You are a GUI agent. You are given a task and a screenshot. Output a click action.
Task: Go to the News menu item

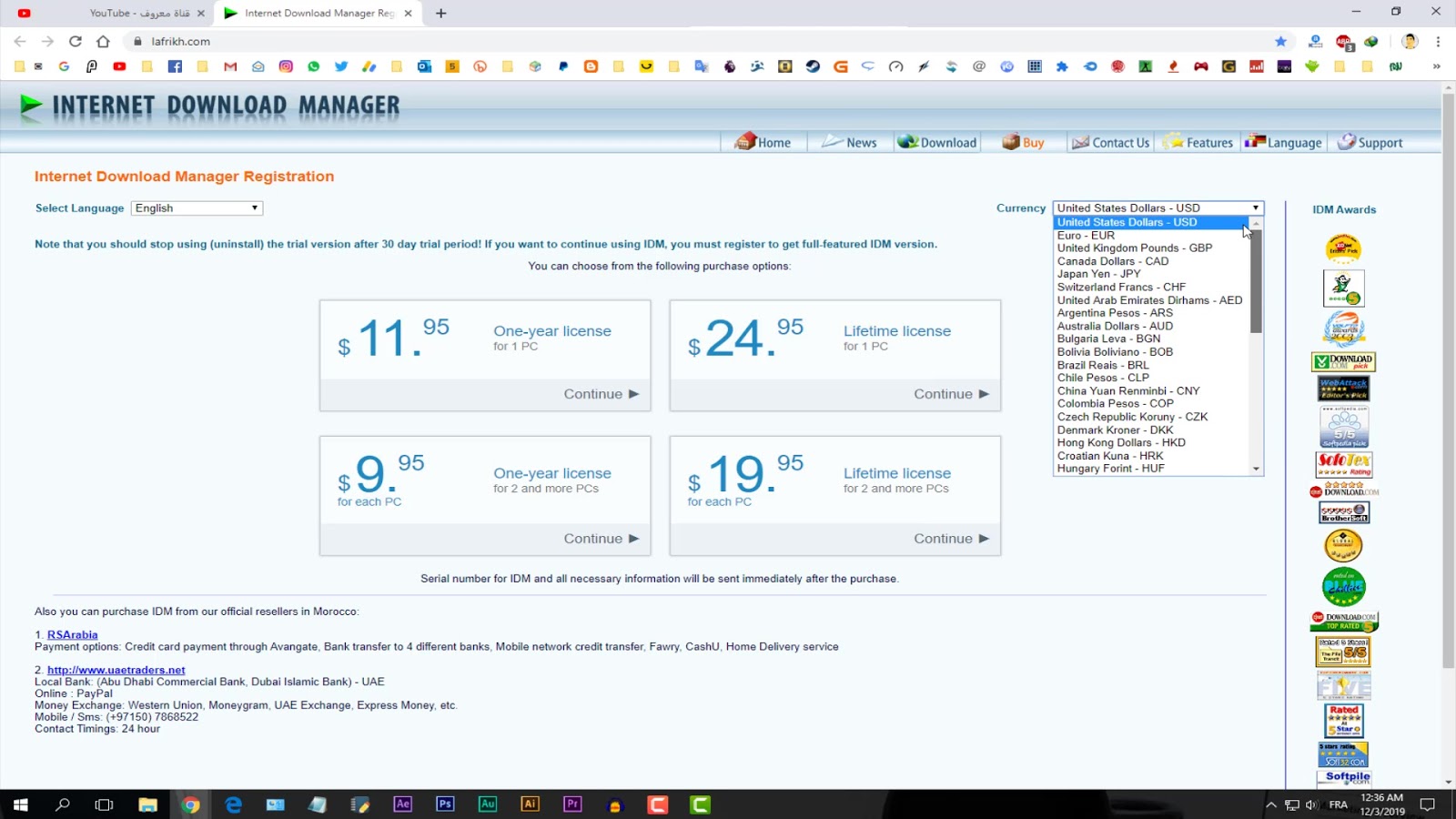pos(849,142)
